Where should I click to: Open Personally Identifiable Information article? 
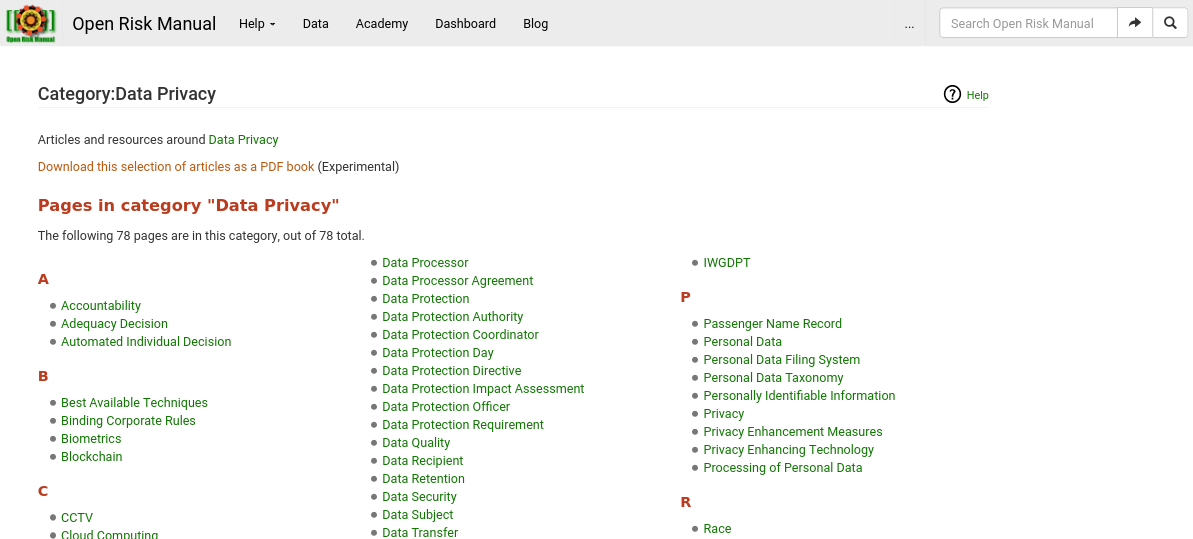point(799,396)
